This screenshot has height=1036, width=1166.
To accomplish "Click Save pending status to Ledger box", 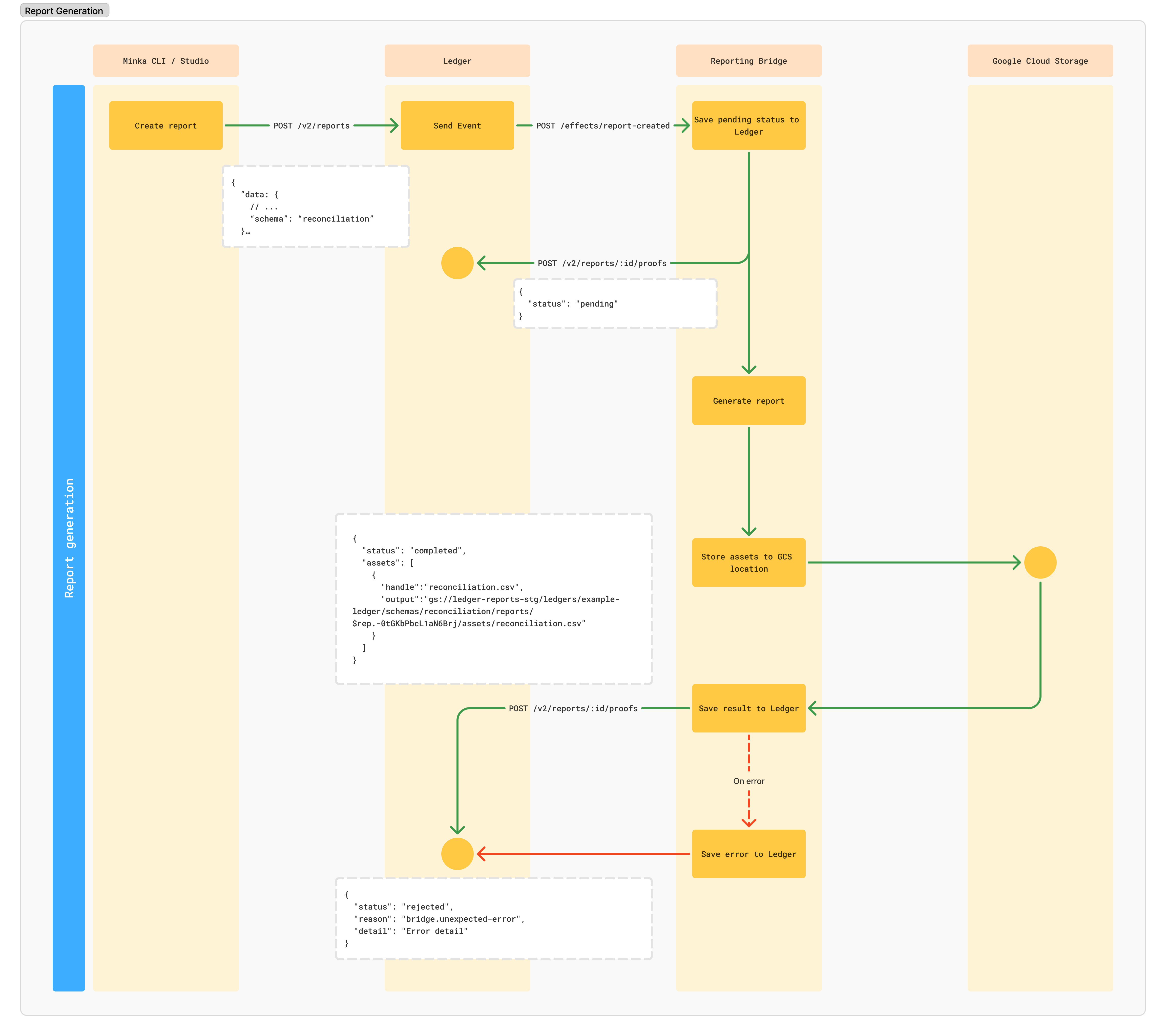I will pyautogui.click(x=748, y=125).
